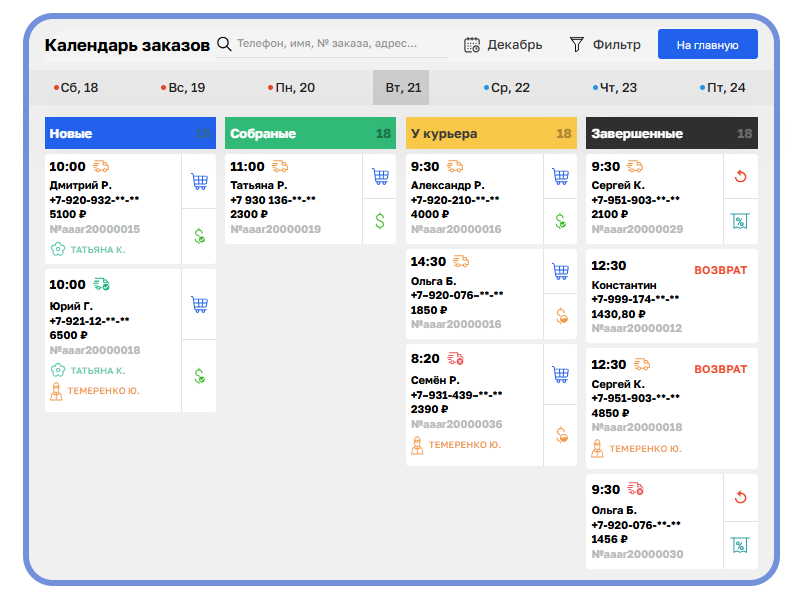Click the refund arrow icon in Сергей К. 9:30 order
The width and height of the screenshot is (797, 610).
point(740,177)
